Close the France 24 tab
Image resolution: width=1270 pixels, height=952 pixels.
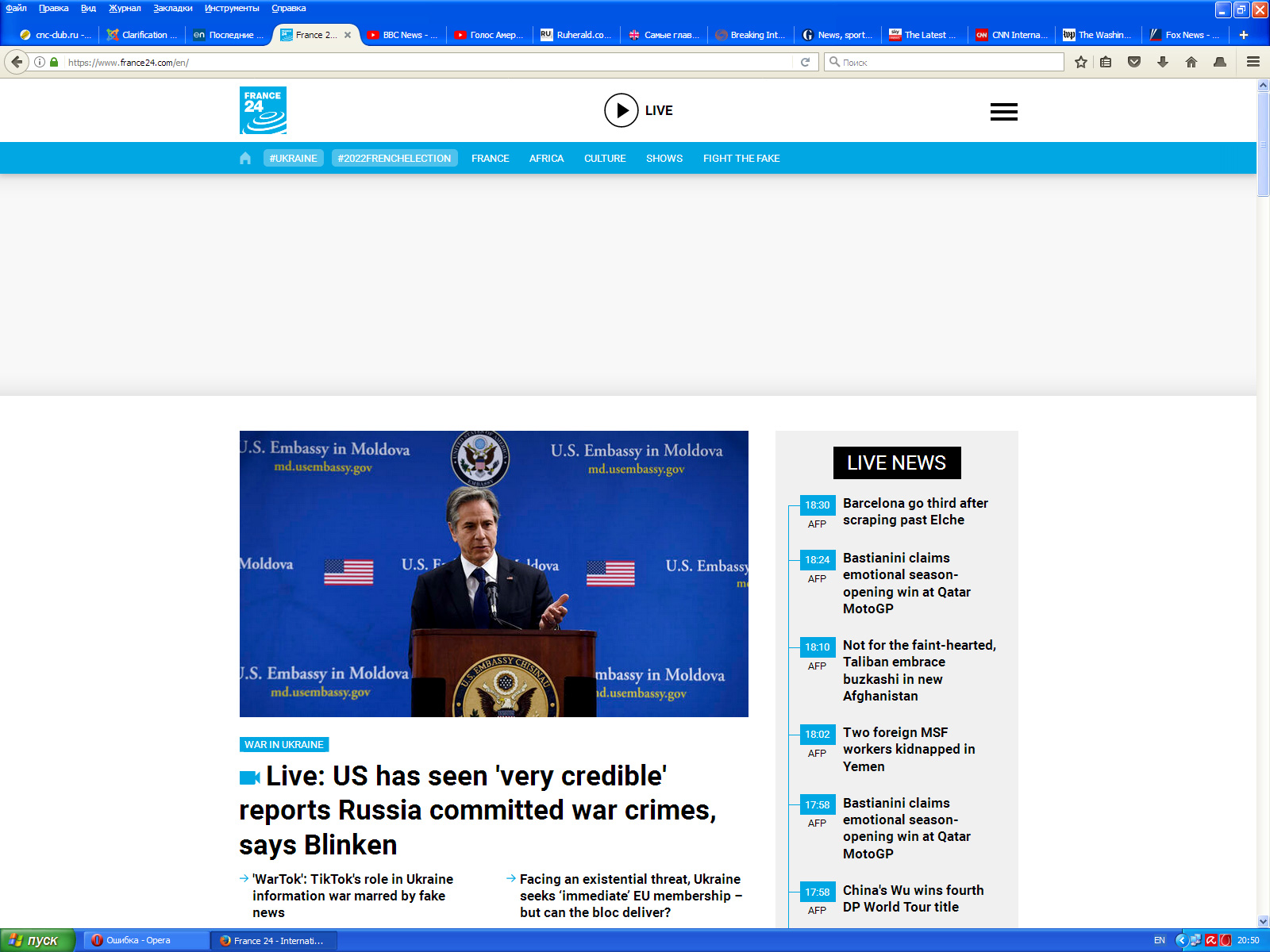348,35
